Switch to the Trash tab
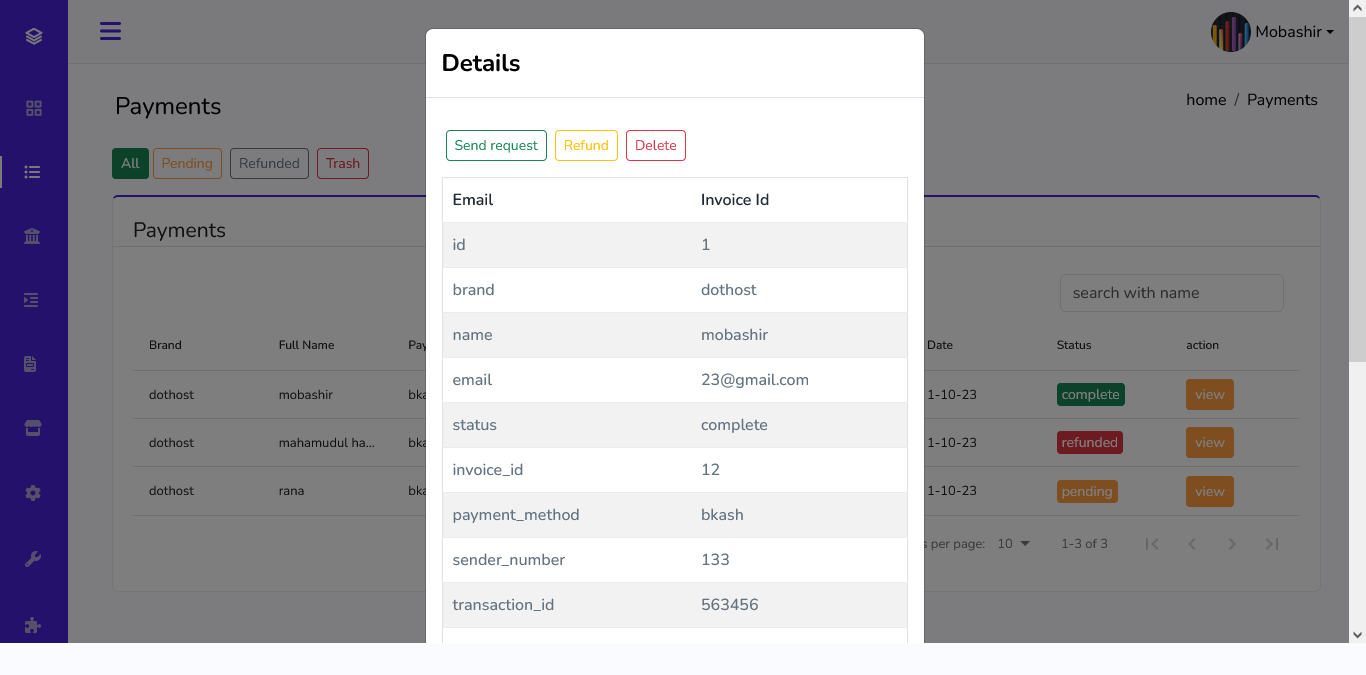The height and width of the screenshot is (675, 1366). point(342,163)
